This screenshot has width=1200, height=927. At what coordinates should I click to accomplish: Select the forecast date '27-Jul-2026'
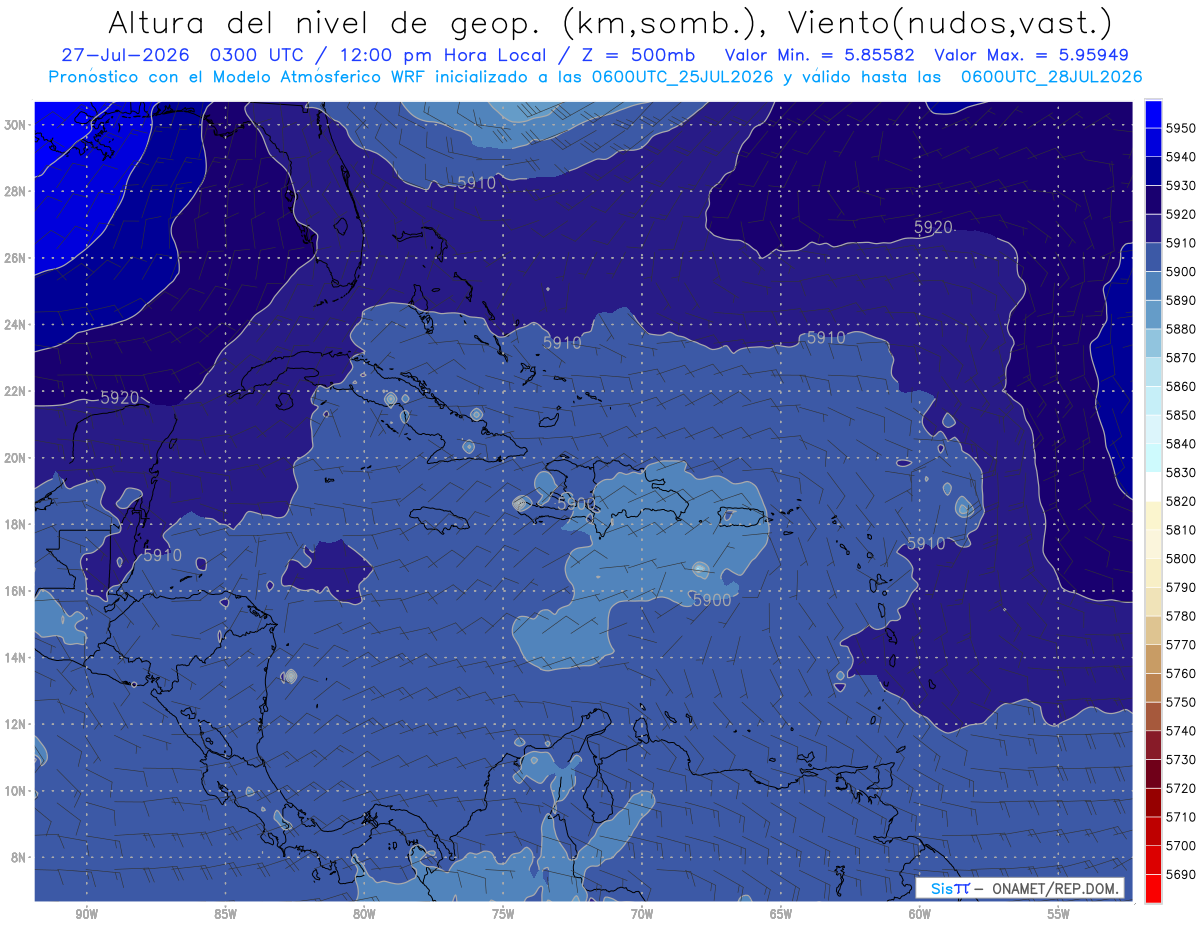tap(126, 55)
